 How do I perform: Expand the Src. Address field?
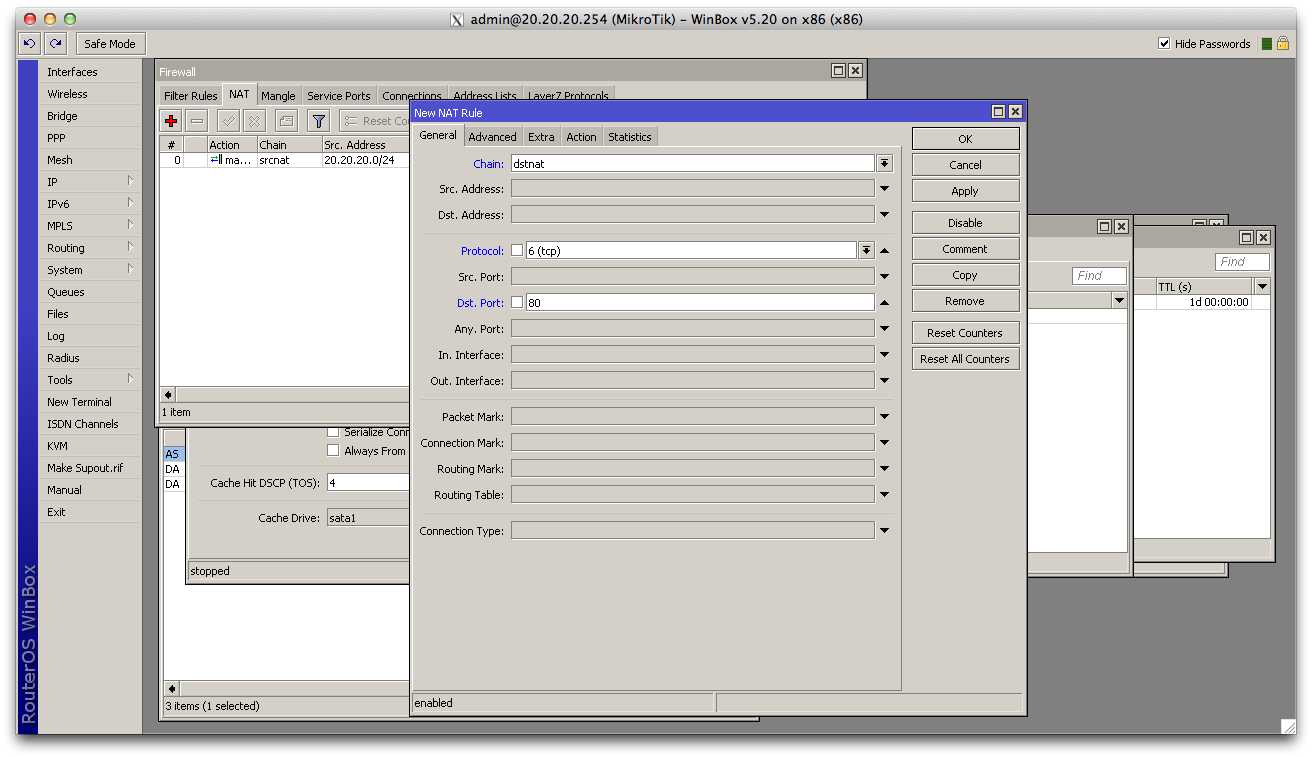pos(884,189)
